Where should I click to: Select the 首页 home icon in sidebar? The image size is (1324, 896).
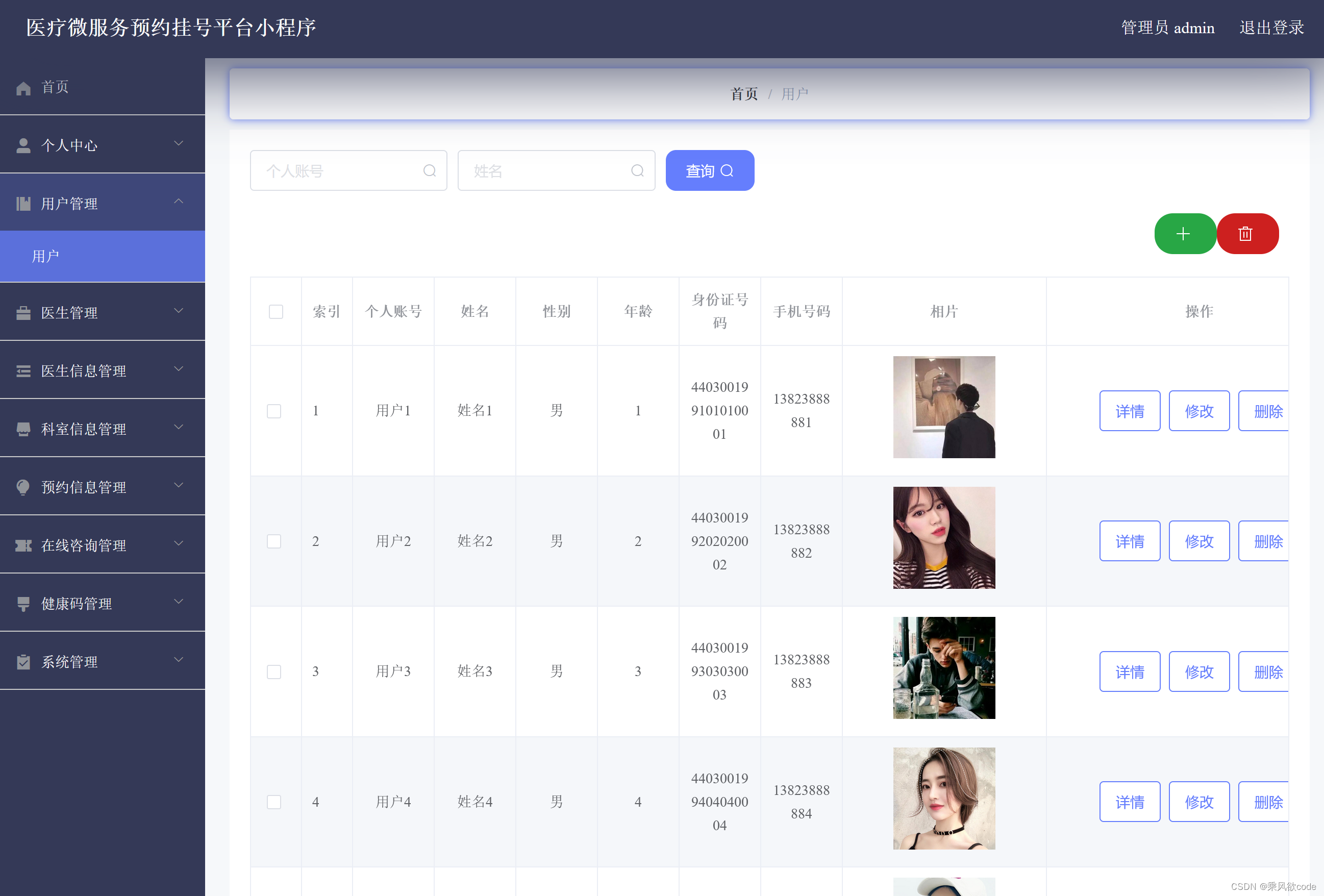pos(23,87)
